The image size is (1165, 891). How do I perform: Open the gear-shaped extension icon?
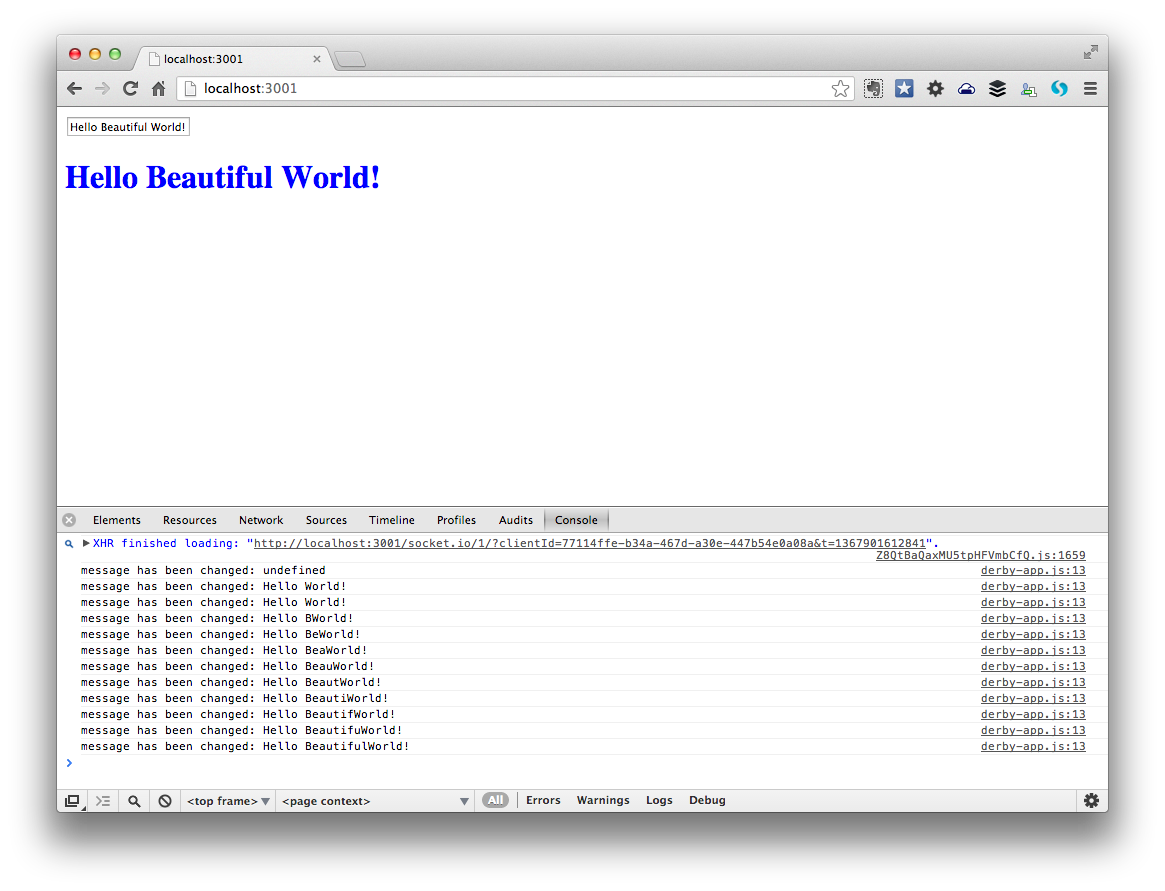tap(935, 88)
